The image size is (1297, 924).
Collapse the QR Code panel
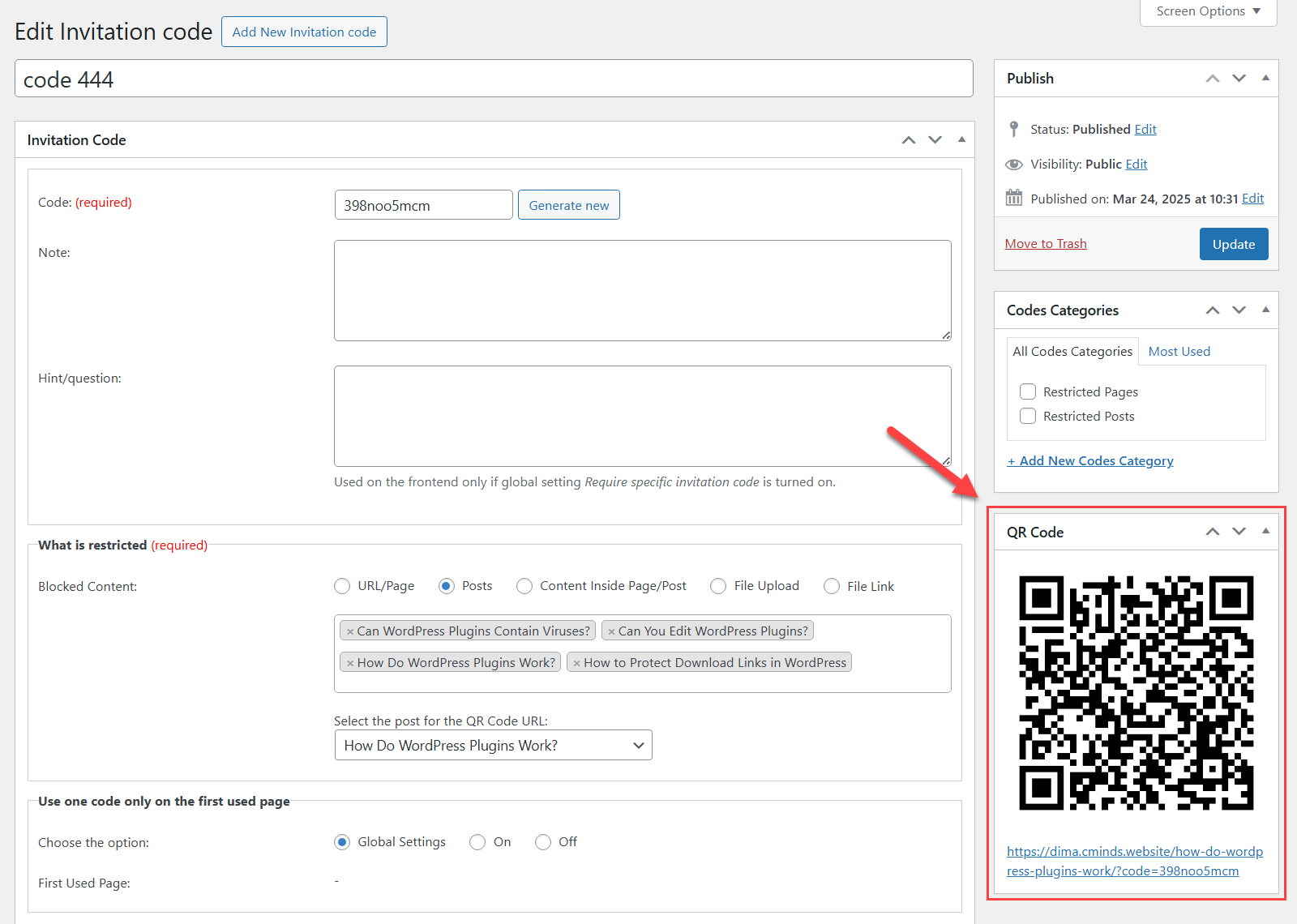coord(1265,531)
